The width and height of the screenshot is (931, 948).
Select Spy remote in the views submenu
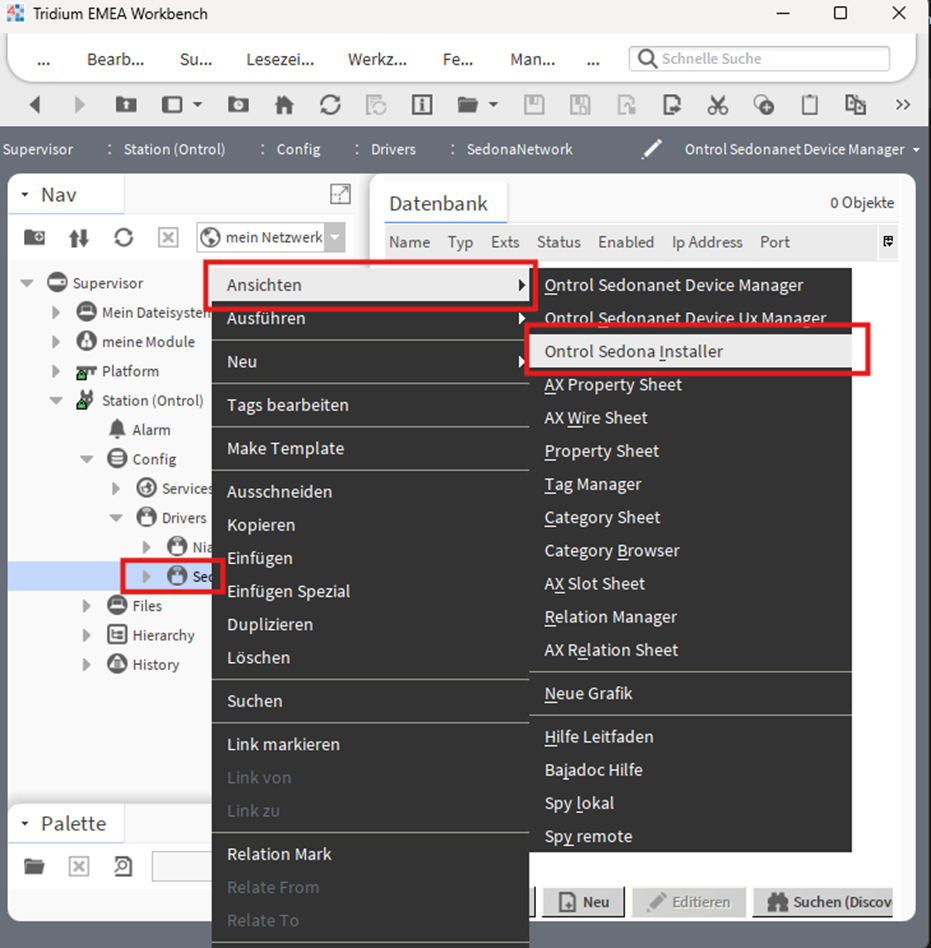[x=690, y=836]
